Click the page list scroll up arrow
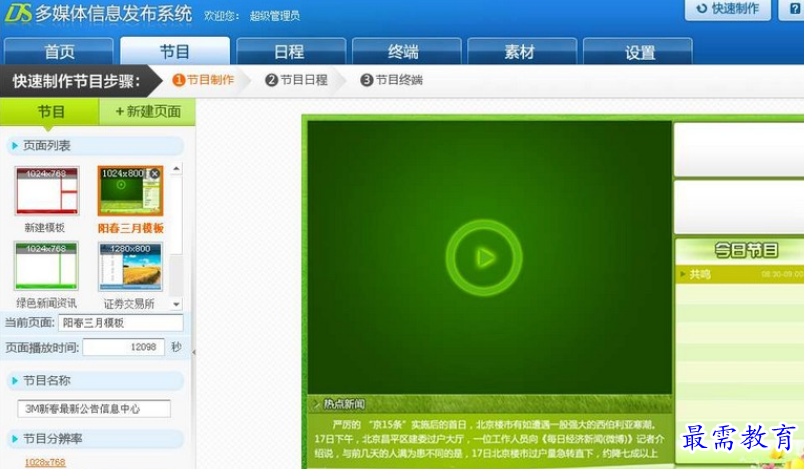 click(x=176, y=169)
